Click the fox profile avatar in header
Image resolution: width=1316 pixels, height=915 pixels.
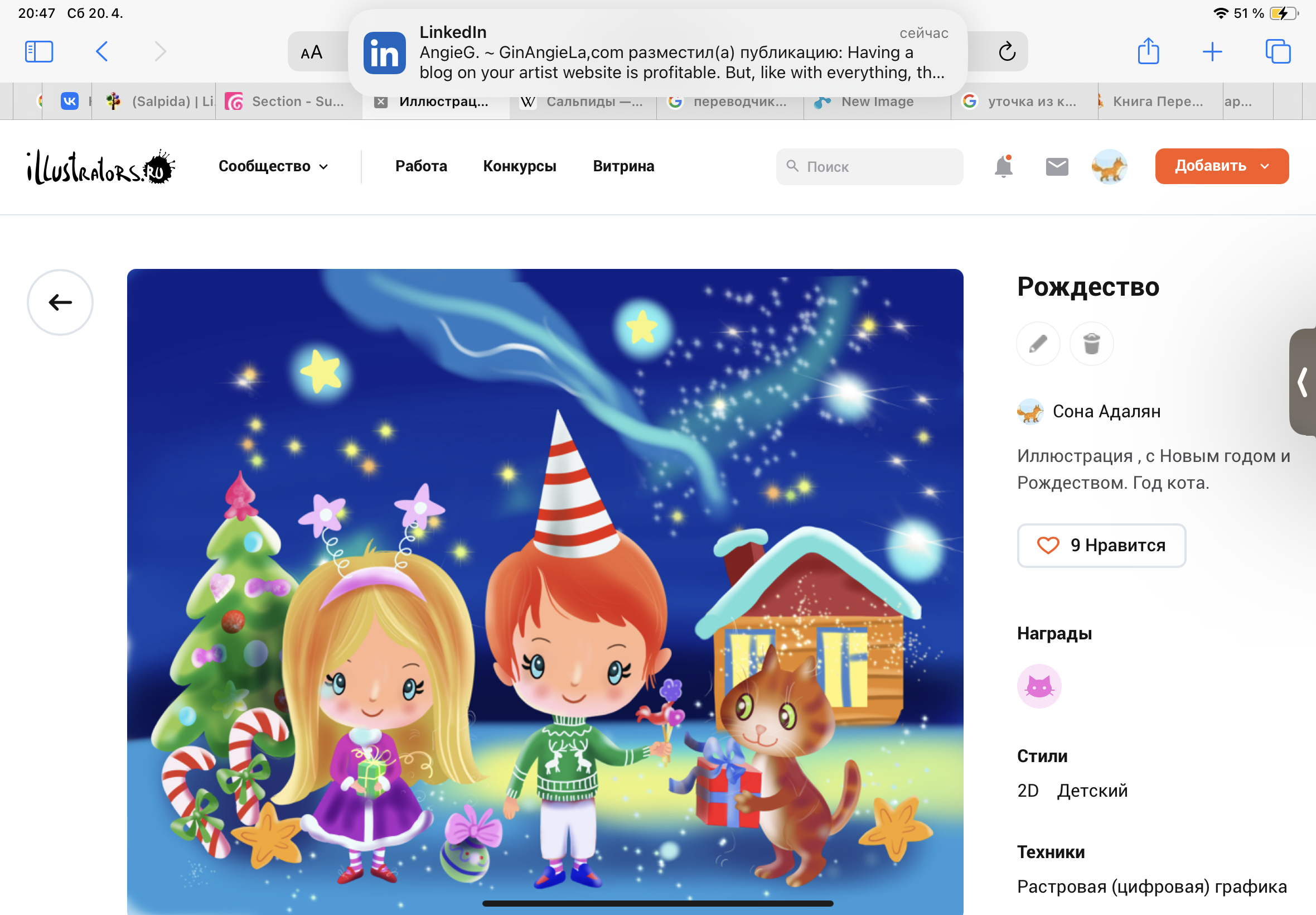1109,166
